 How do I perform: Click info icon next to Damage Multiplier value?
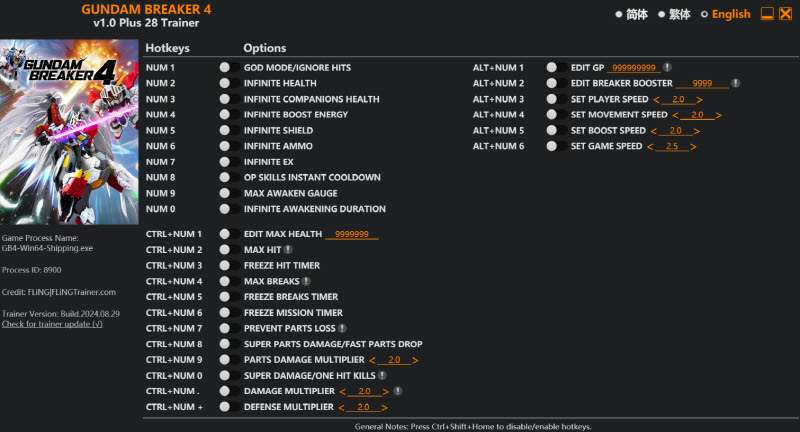(x=397, y=391)
